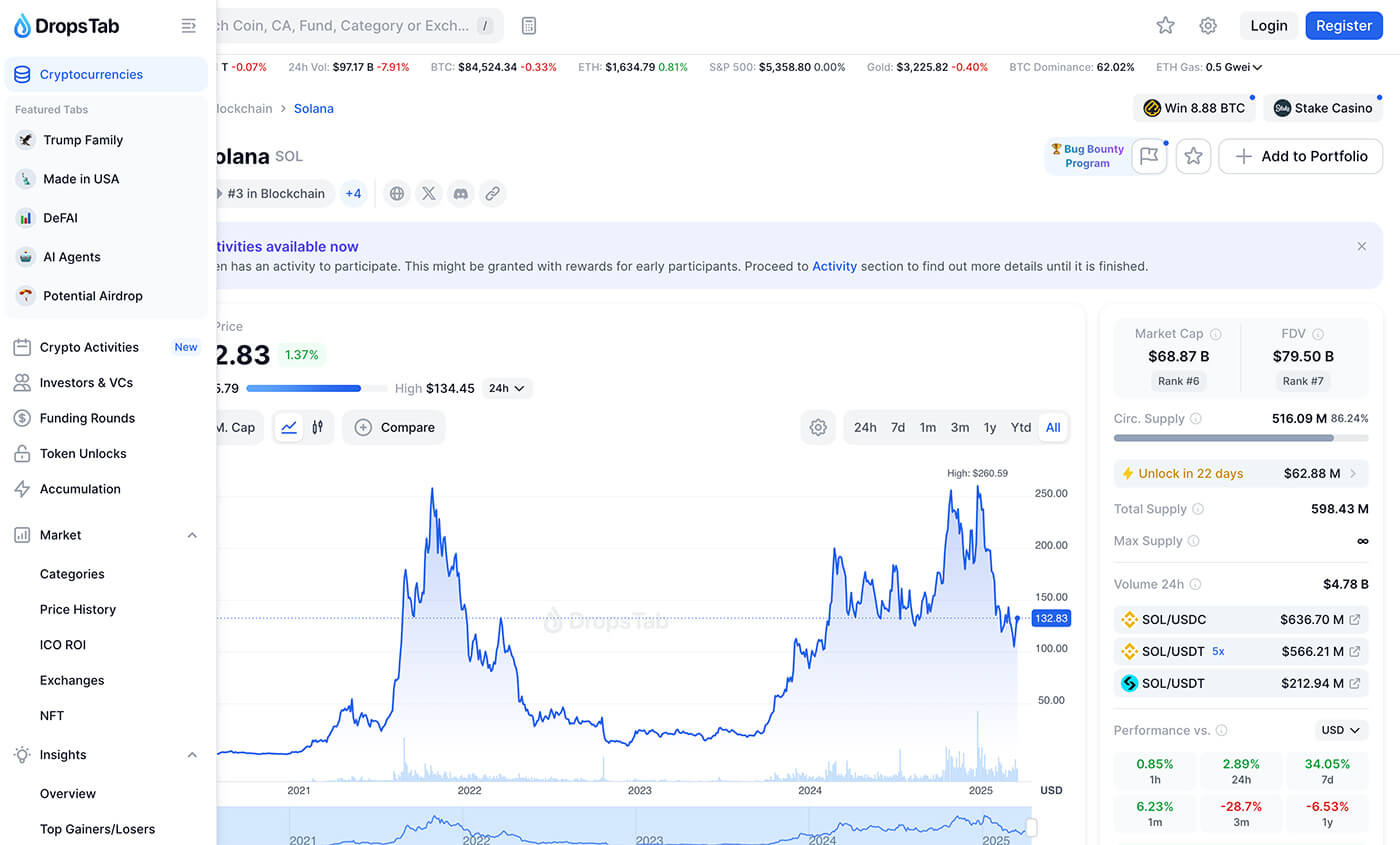The image size is (1400, 845).
Task: Select the 7d chart range
Action: (898, 427)
